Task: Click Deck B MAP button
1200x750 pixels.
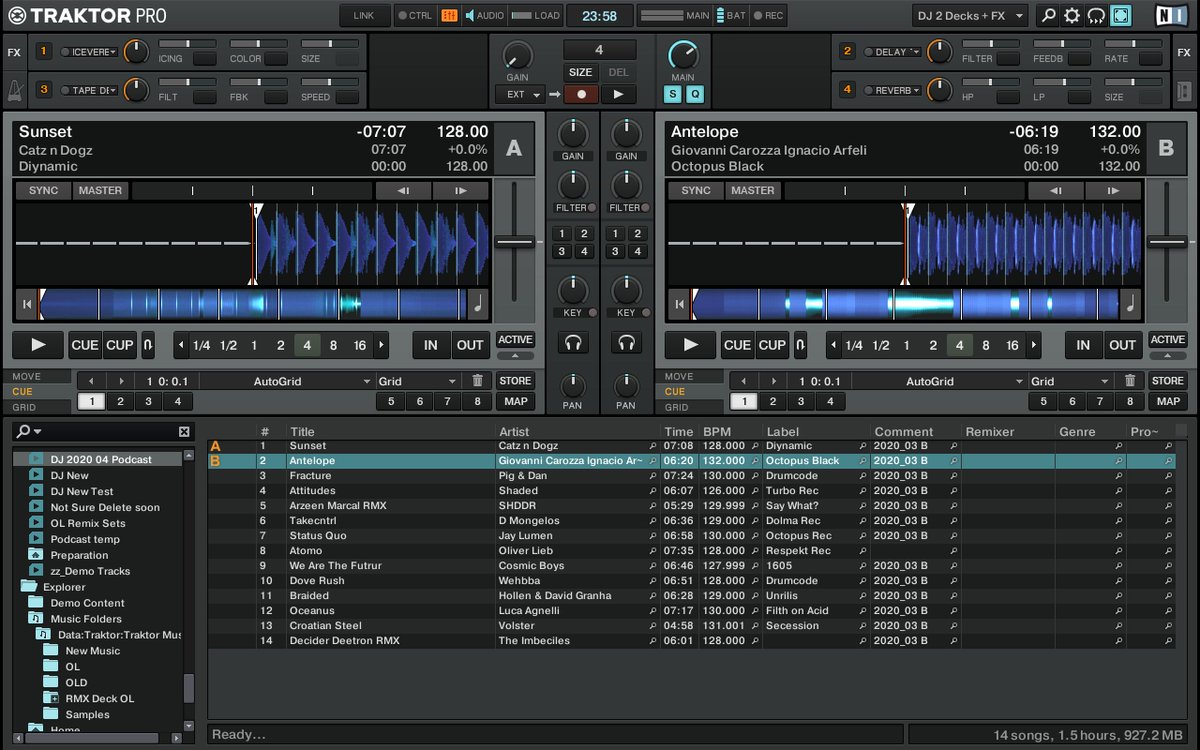Action: (1168, 402)
